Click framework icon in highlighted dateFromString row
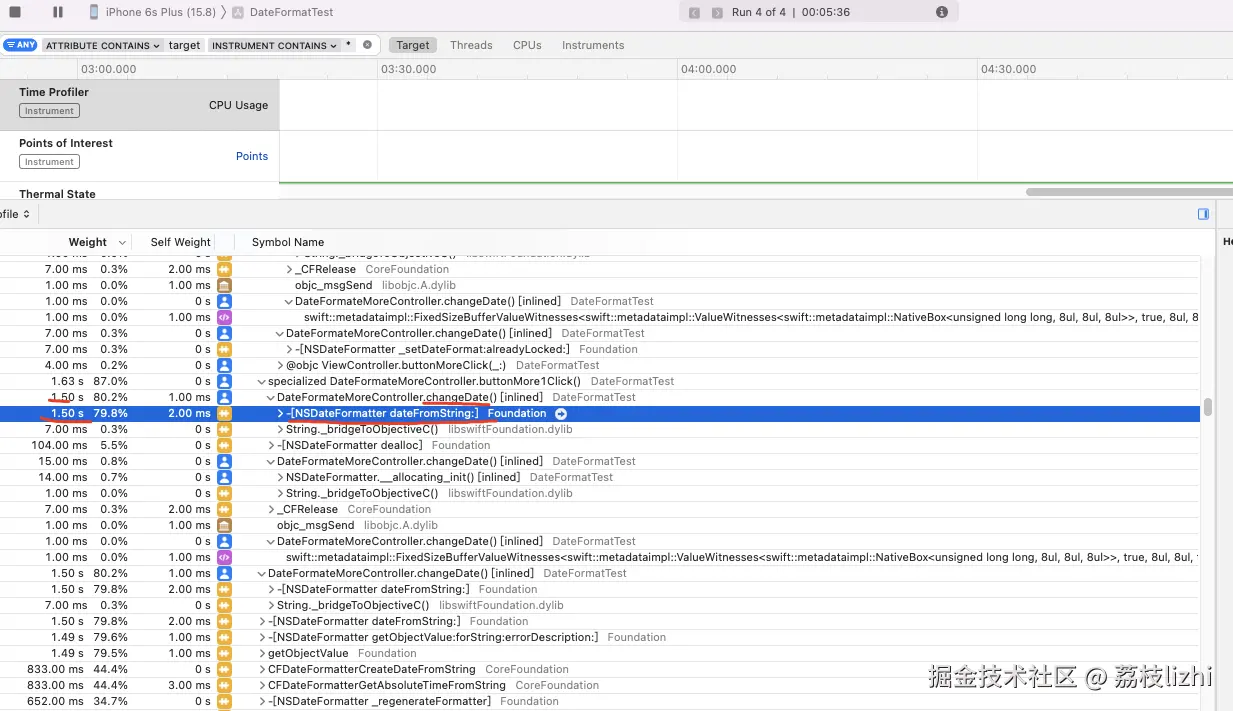Screen dimensions: 1233x711 coord(224,413)
